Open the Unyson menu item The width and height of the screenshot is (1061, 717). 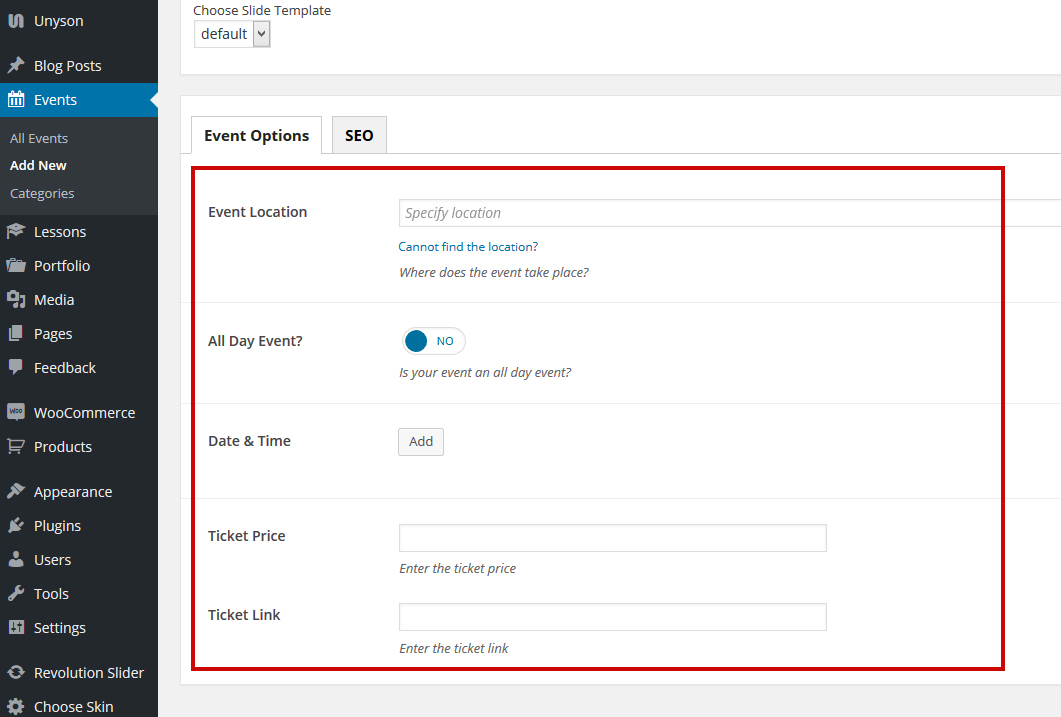pos(78,21)
